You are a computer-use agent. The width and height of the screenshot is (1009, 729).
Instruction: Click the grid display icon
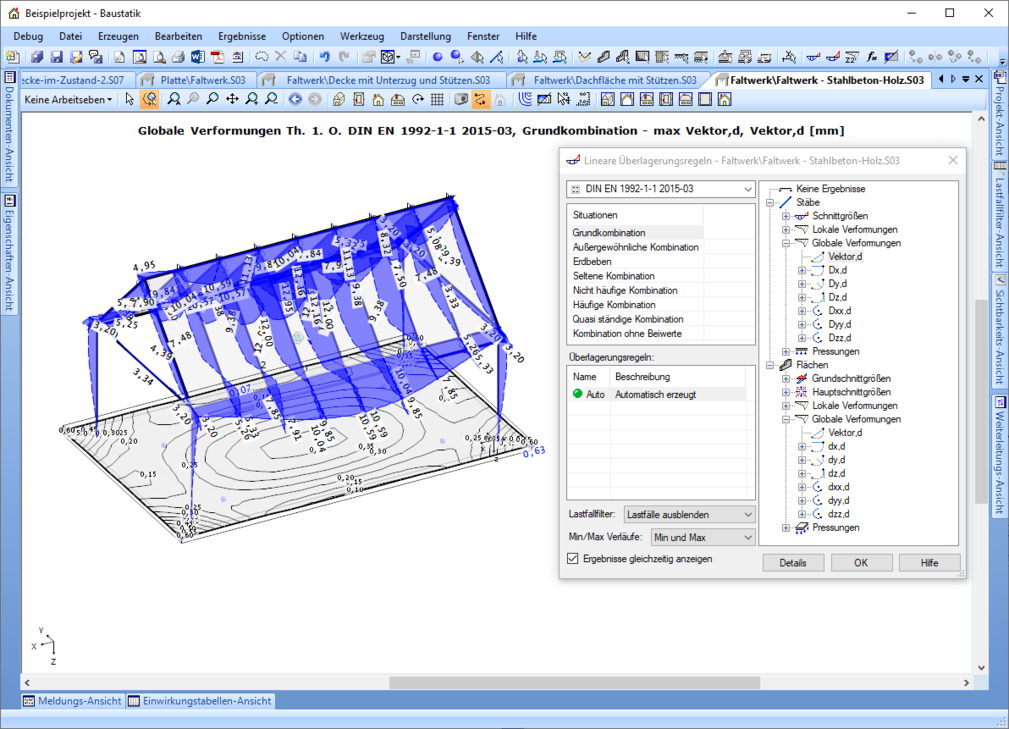point(437,99)
